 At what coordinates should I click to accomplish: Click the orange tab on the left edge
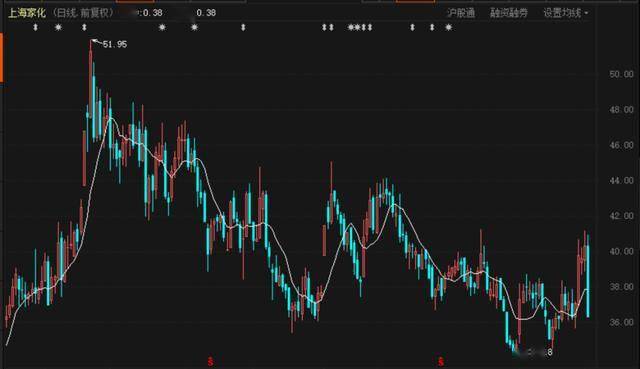click(1, 58)
